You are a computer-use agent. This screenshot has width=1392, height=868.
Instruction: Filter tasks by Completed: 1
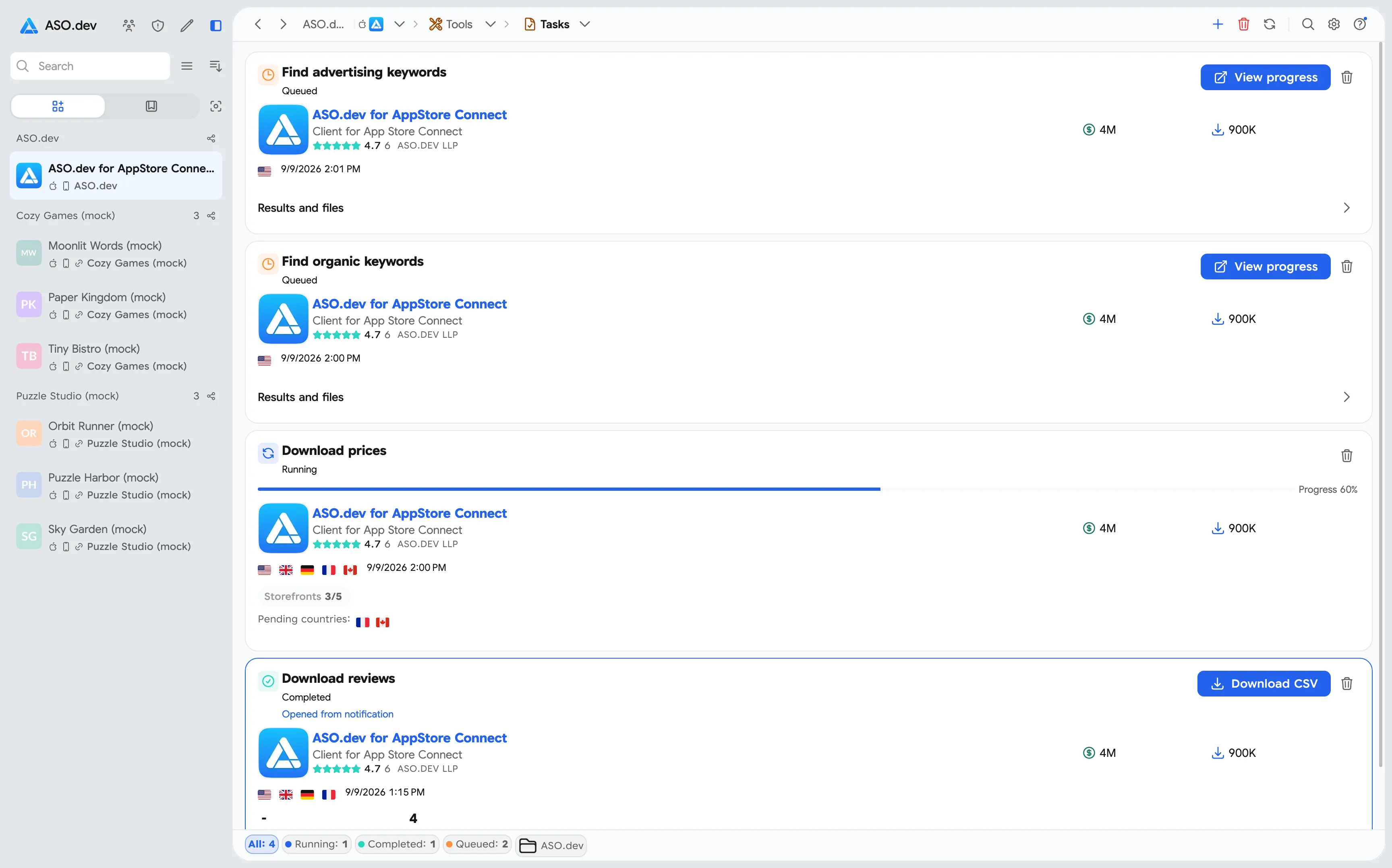click(397, 844)
